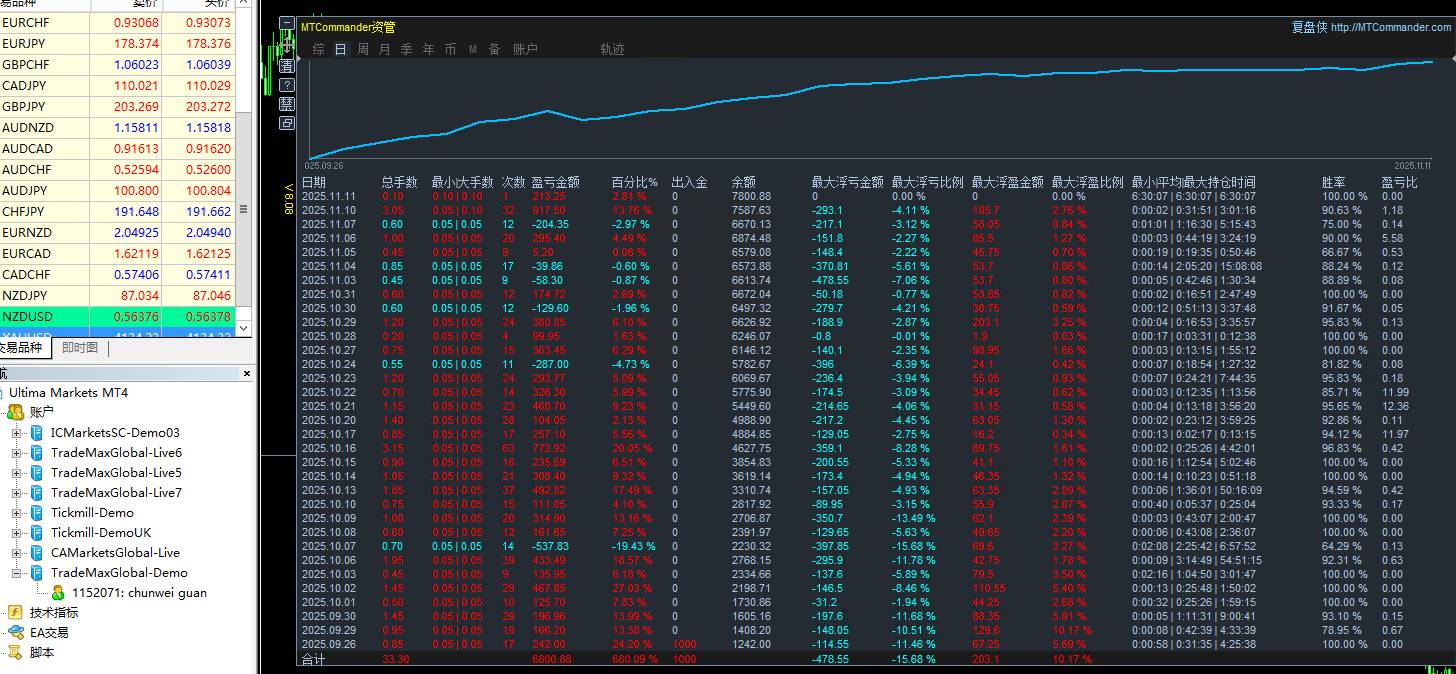Expand the TradeMaxGlobal-Live5 tree node
This screenshot has width=1456, height=674.
(x=16, y=473)
